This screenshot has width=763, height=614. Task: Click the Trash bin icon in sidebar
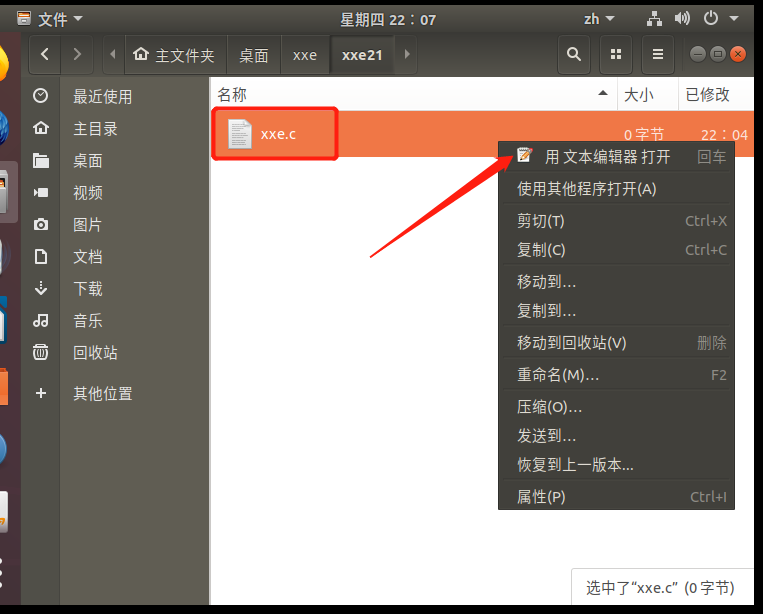click(40, 352)
